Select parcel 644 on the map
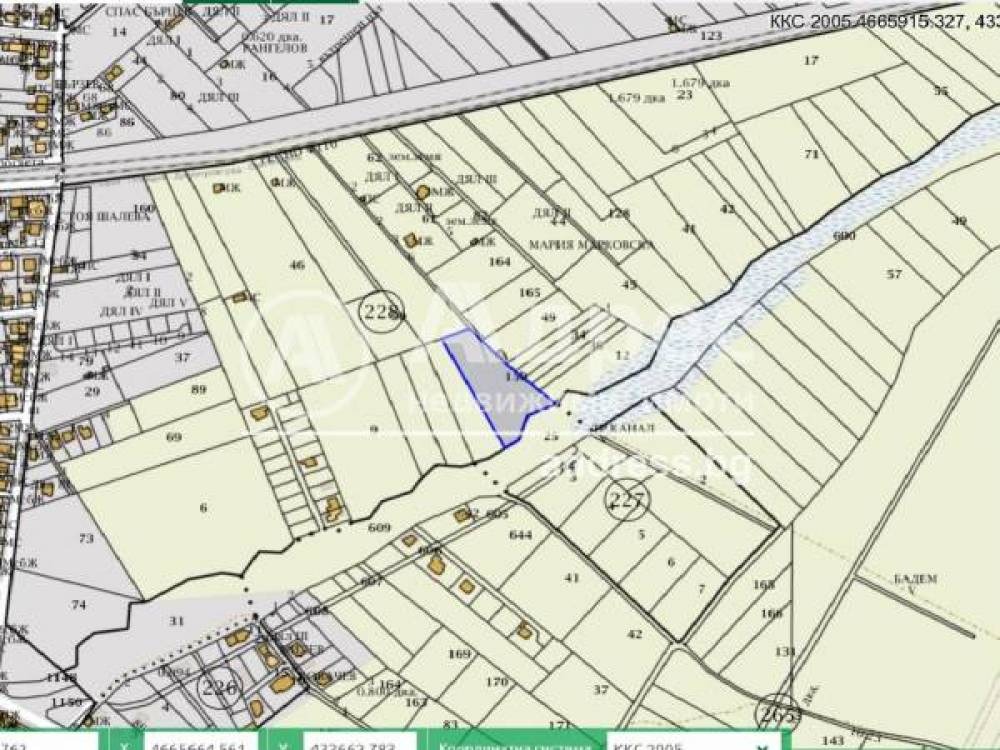The height and width of the screenshot is (750, 1000). pos(521,535)
